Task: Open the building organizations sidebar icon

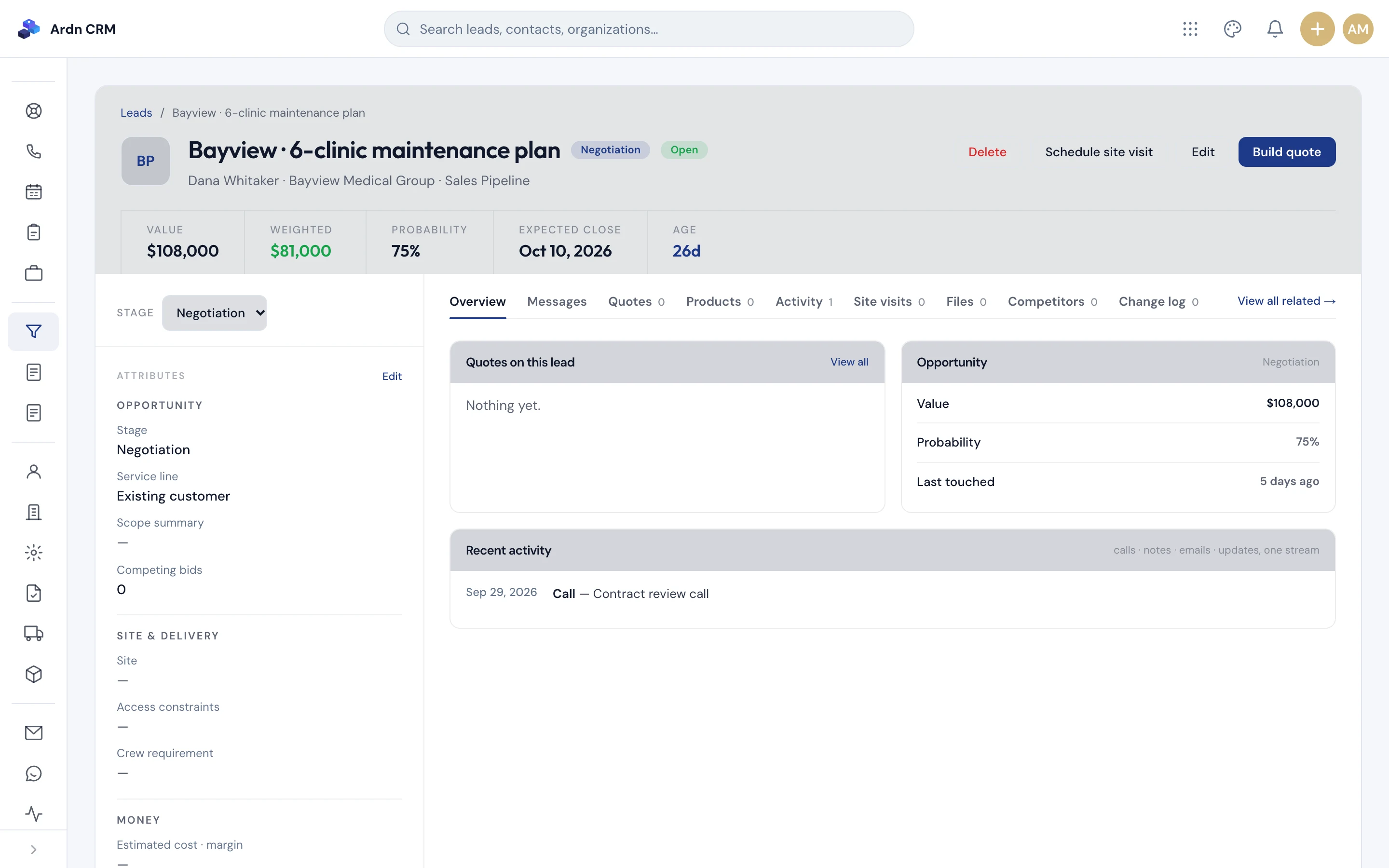Action: coord(34,512)
